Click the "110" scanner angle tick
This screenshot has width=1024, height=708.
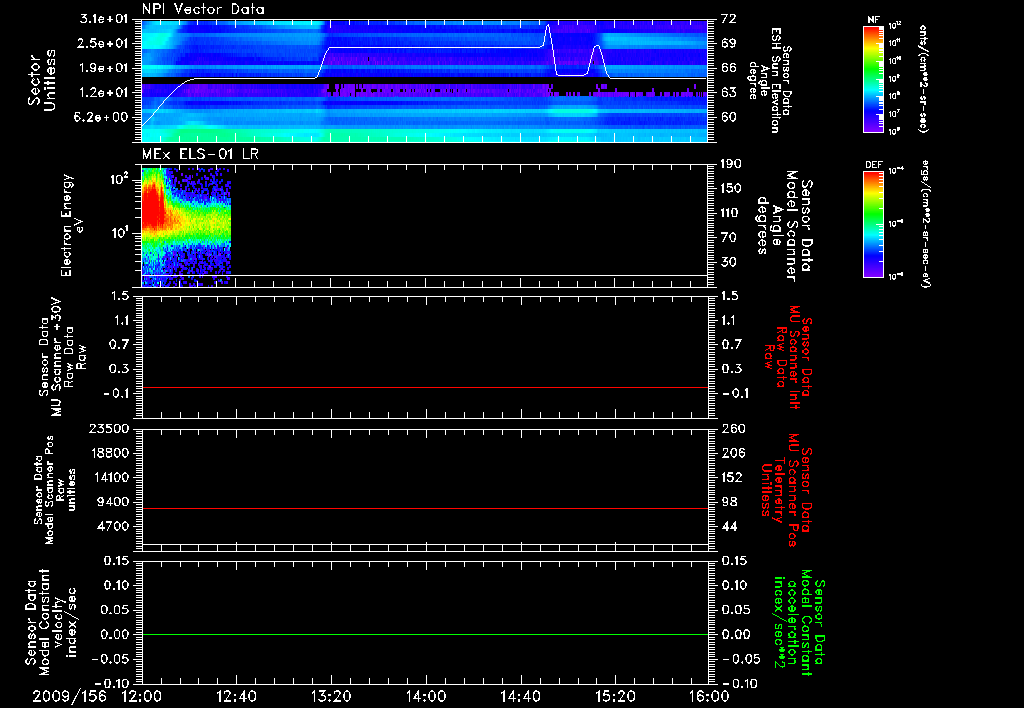[x=731, y=213]
